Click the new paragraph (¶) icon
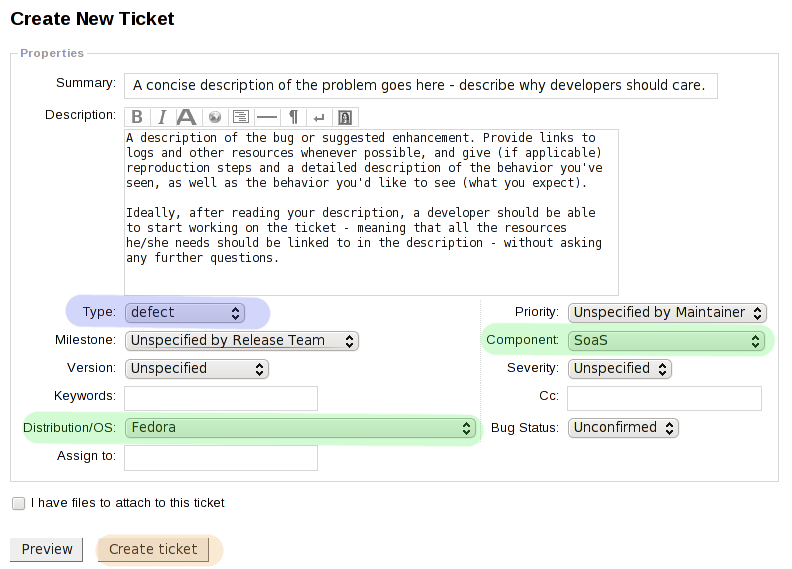The width and height of the screenshot is (792, 569). coord(294,116)
